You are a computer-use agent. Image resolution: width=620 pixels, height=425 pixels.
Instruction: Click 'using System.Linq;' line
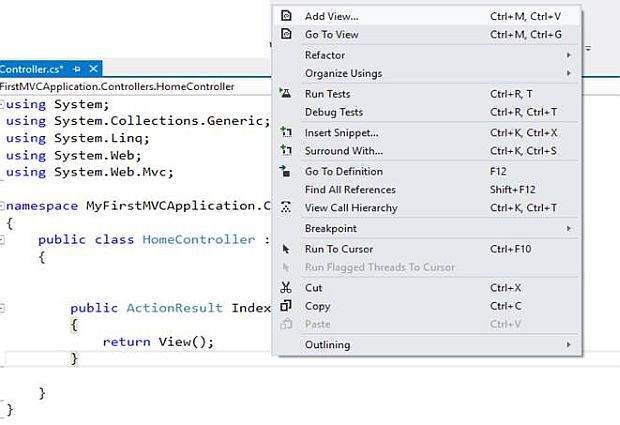(x=78, y=138)
